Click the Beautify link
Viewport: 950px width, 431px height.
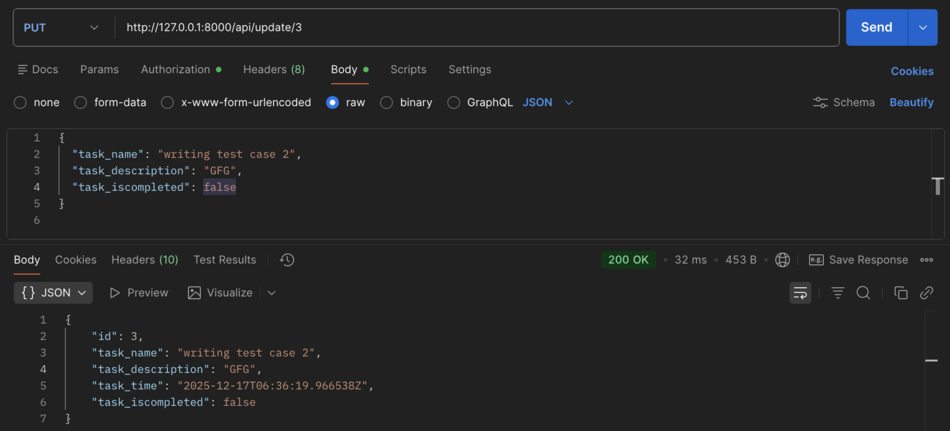point(912,102)
